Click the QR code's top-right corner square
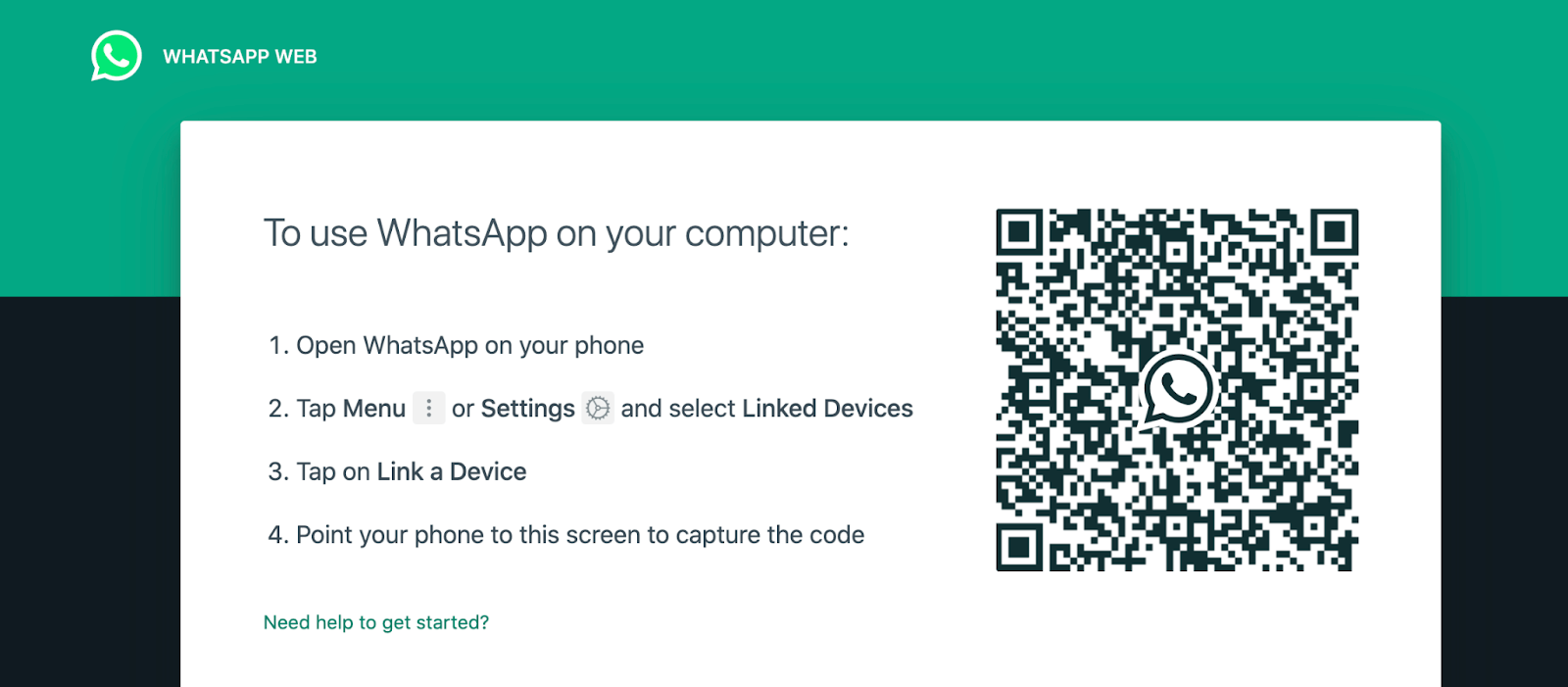Image resolution: width=1568 pixels, height=687 pixels. 1334,233
